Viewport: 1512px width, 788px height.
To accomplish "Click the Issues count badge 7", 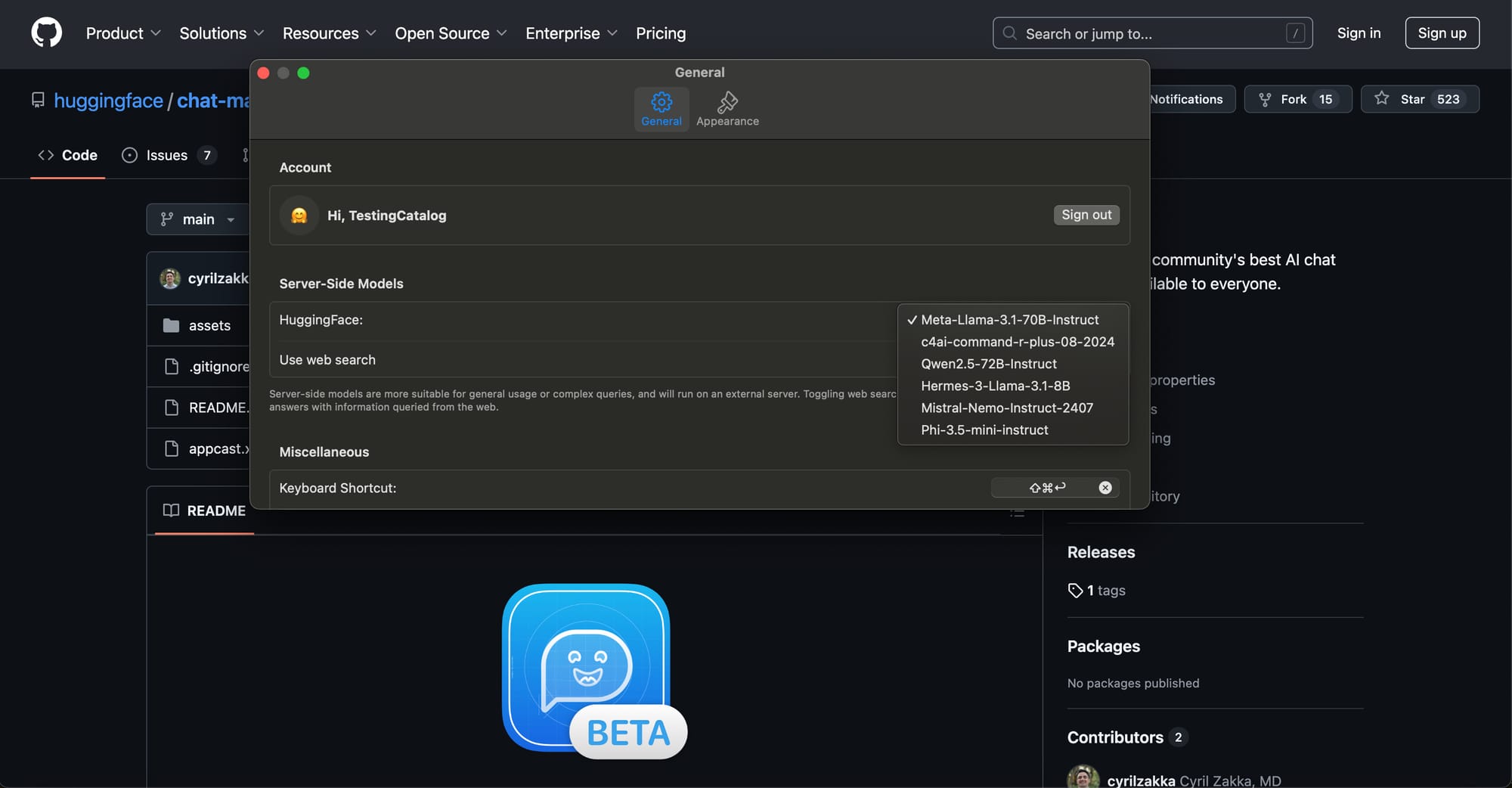I will pos(206,155).
